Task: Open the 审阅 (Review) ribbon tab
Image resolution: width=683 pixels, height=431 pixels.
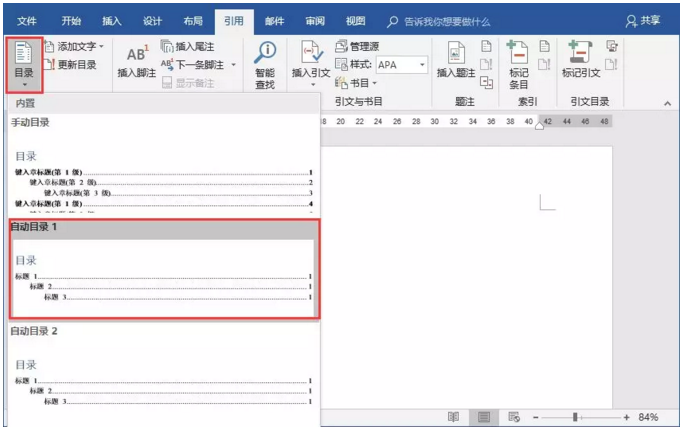Action: click(314, 20)
